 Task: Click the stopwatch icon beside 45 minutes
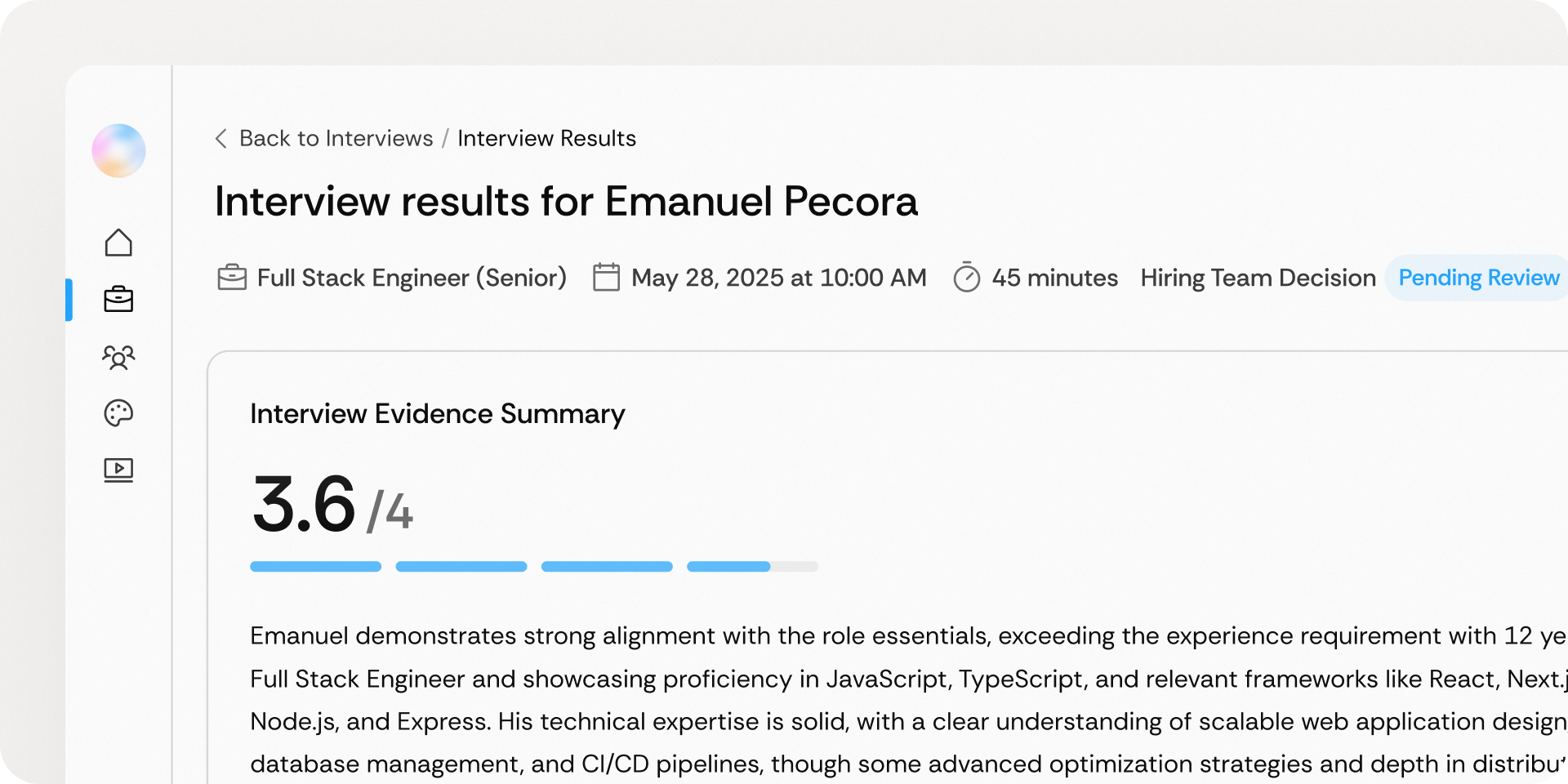coord(966,278)
